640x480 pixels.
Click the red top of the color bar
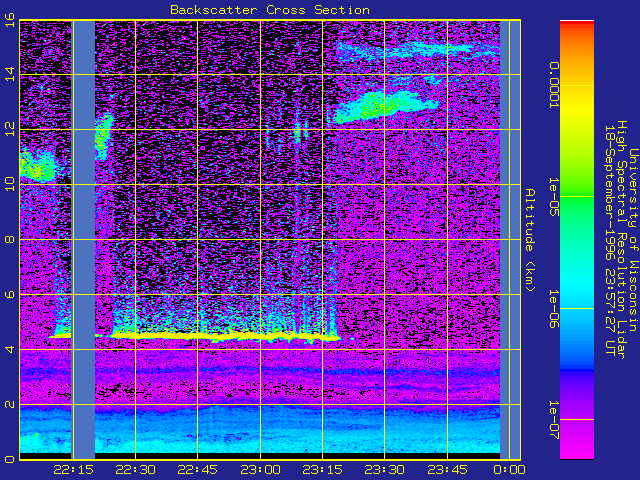coord(577,24)
